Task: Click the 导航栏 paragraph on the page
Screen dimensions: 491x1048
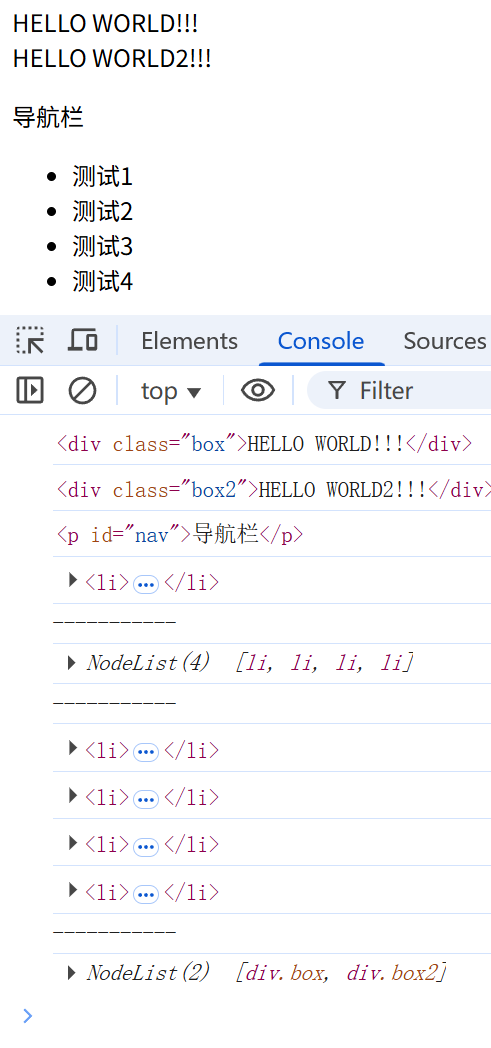Action: coord(48,118)
